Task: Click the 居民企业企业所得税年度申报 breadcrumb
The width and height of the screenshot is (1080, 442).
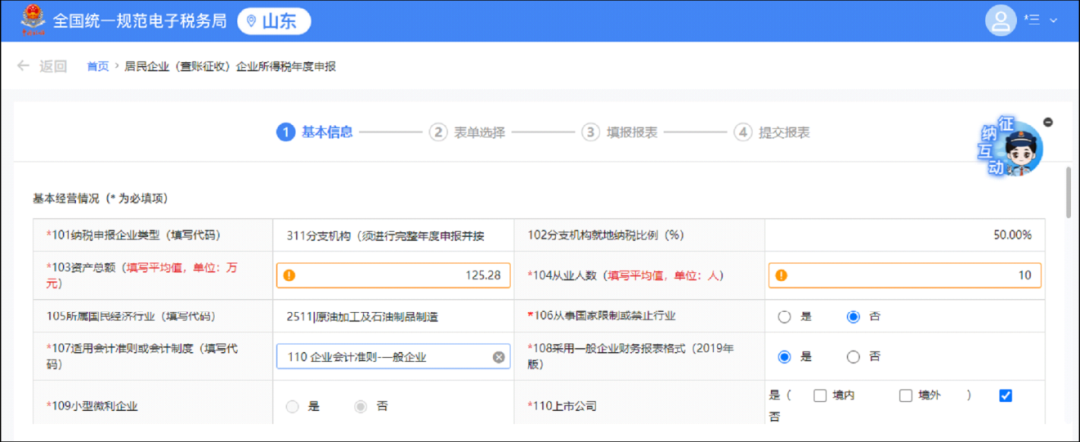Action: coord(230,66)
